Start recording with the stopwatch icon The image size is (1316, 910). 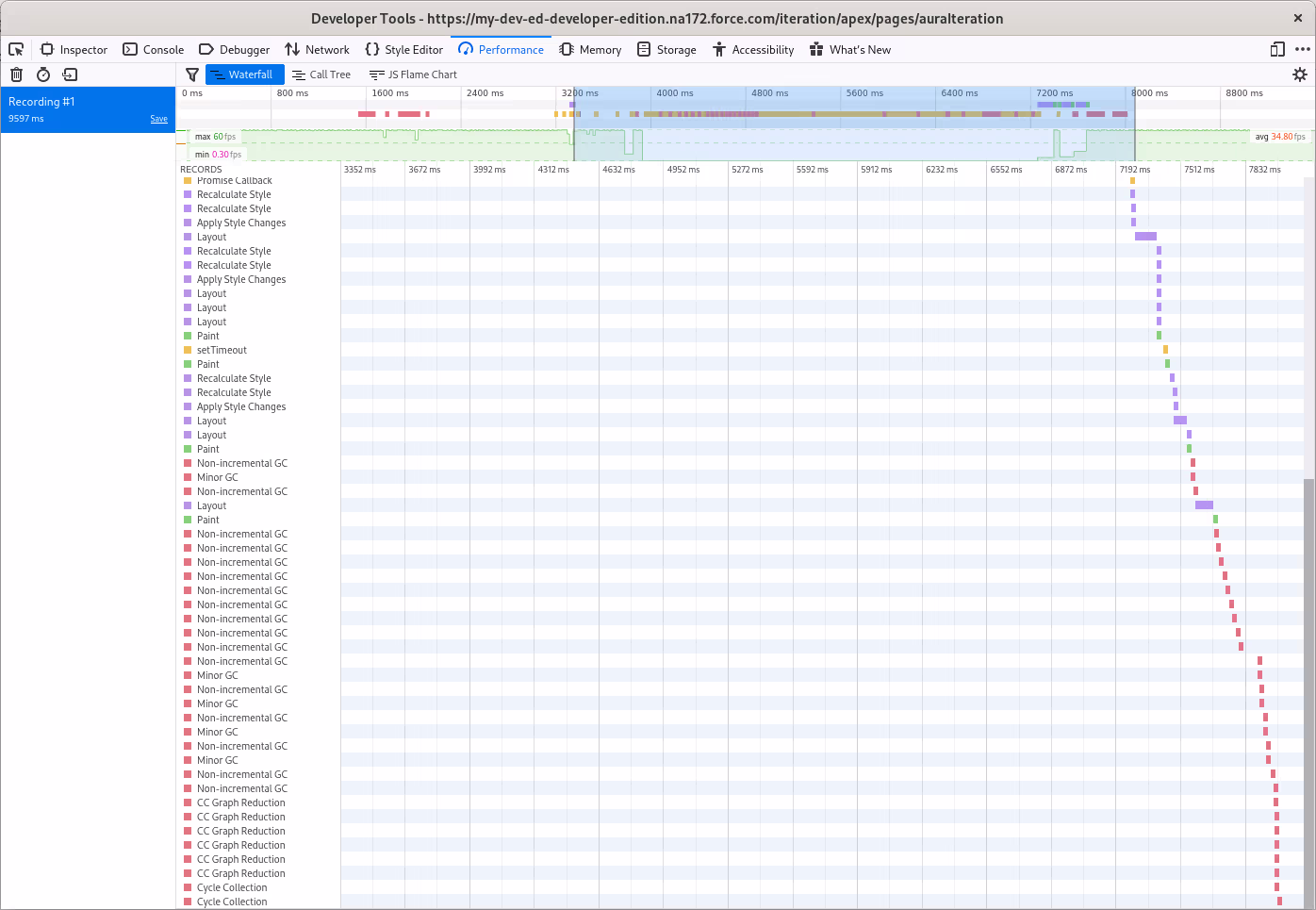click(x=43, y=74)
